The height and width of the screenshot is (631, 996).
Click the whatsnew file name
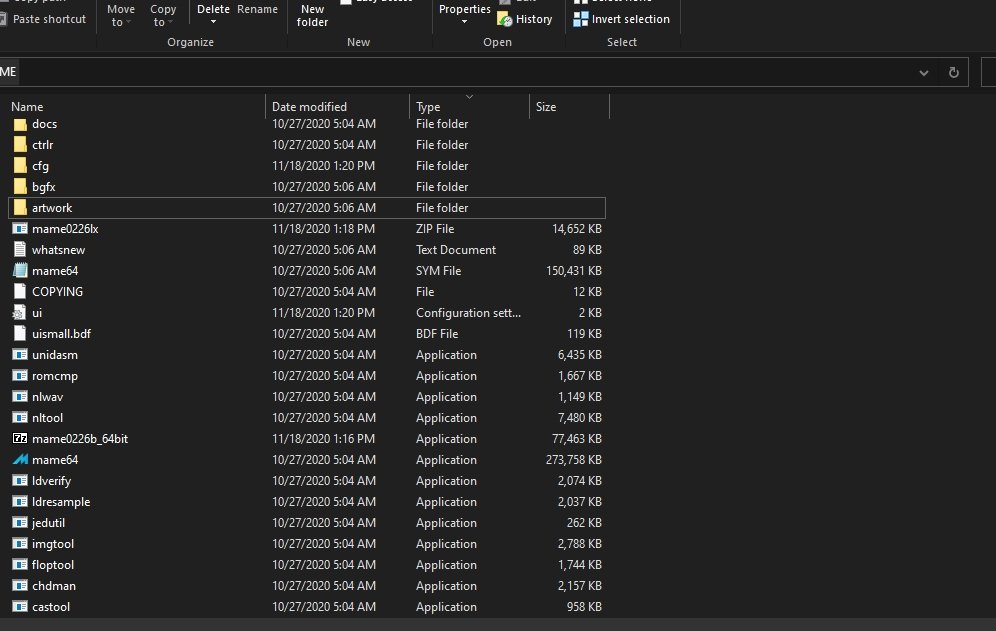point(58,250)
